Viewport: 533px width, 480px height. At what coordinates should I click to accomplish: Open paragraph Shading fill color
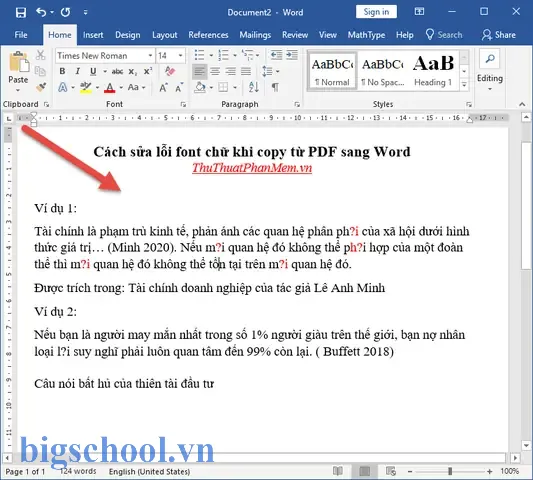tap(200, 88)
